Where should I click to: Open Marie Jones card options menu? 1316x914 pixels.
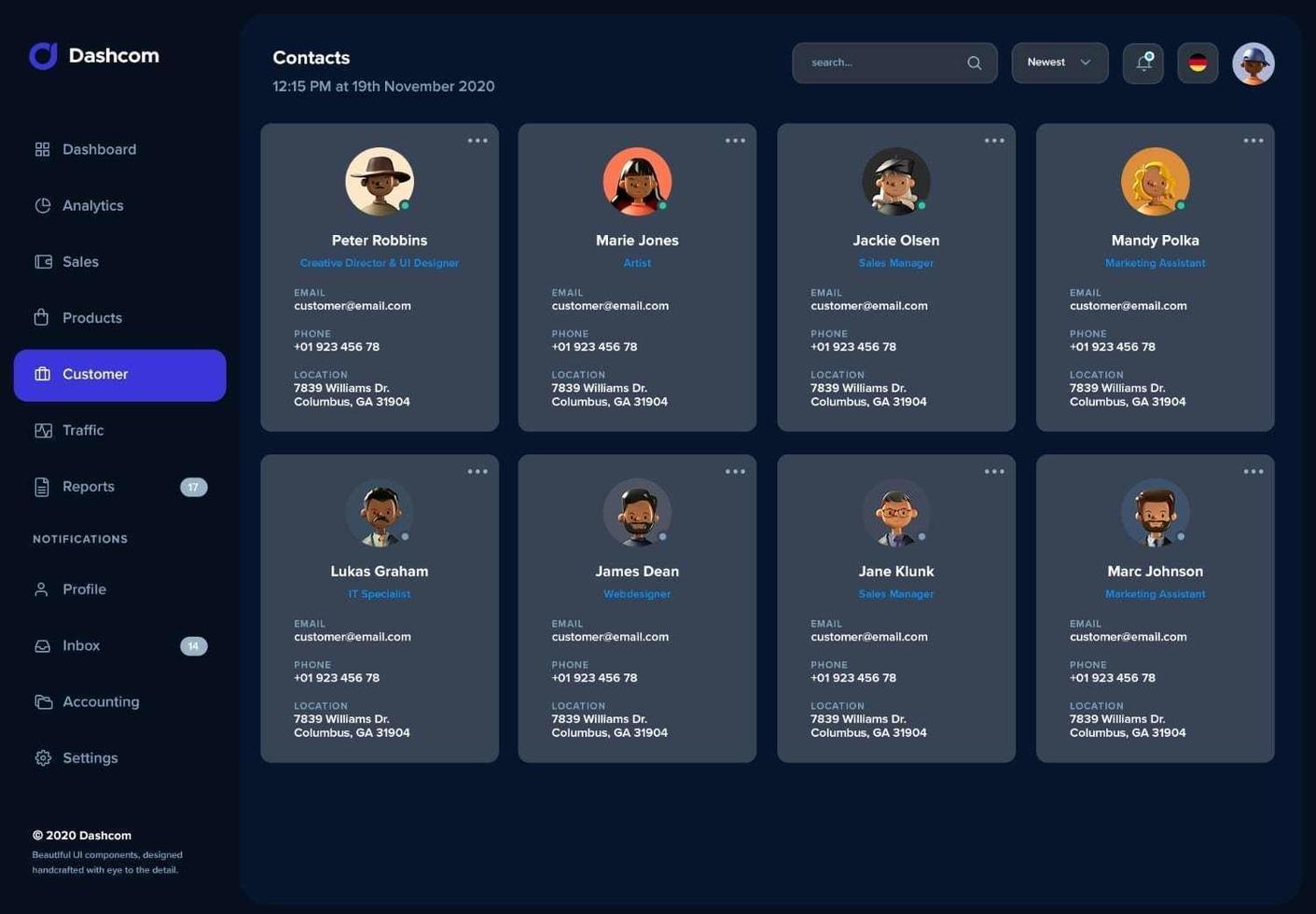735,141
